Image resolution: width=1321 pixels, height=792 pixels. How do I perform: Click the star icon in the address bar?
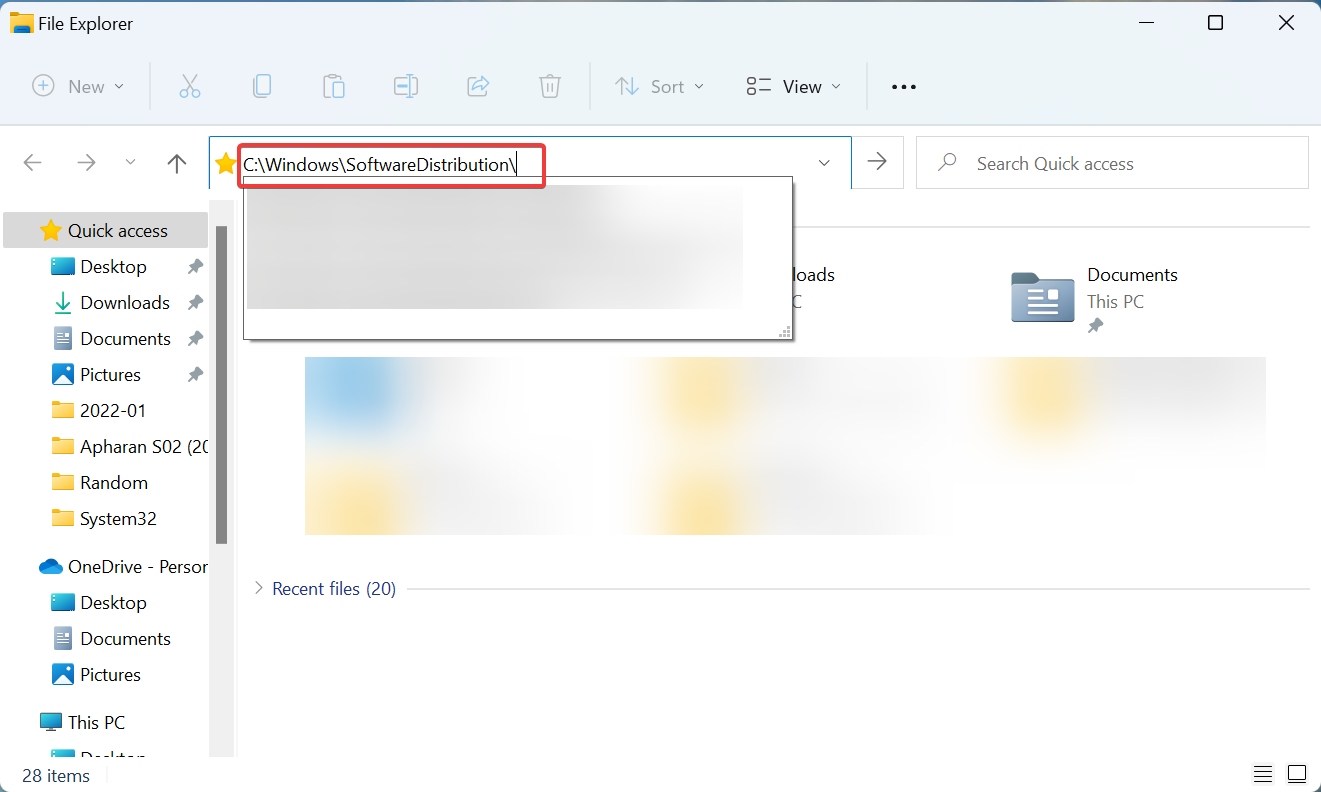tap(225, 163)
